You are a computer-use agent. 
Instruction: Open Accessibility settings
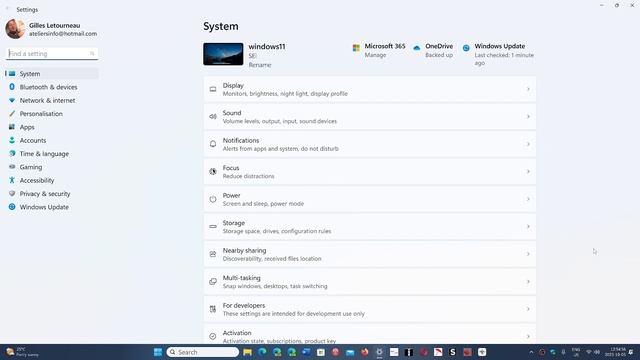52,180
